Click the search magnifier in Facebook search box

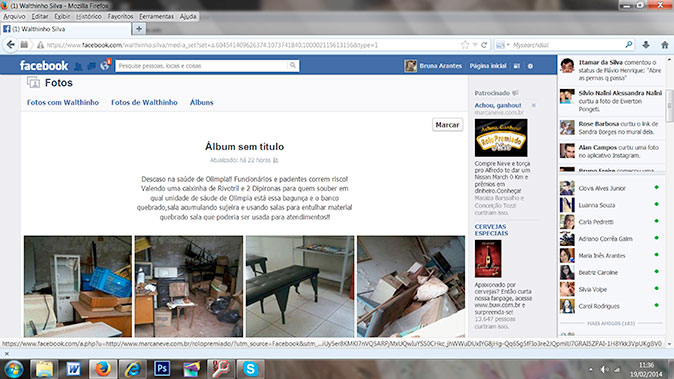tap(293, 65)
